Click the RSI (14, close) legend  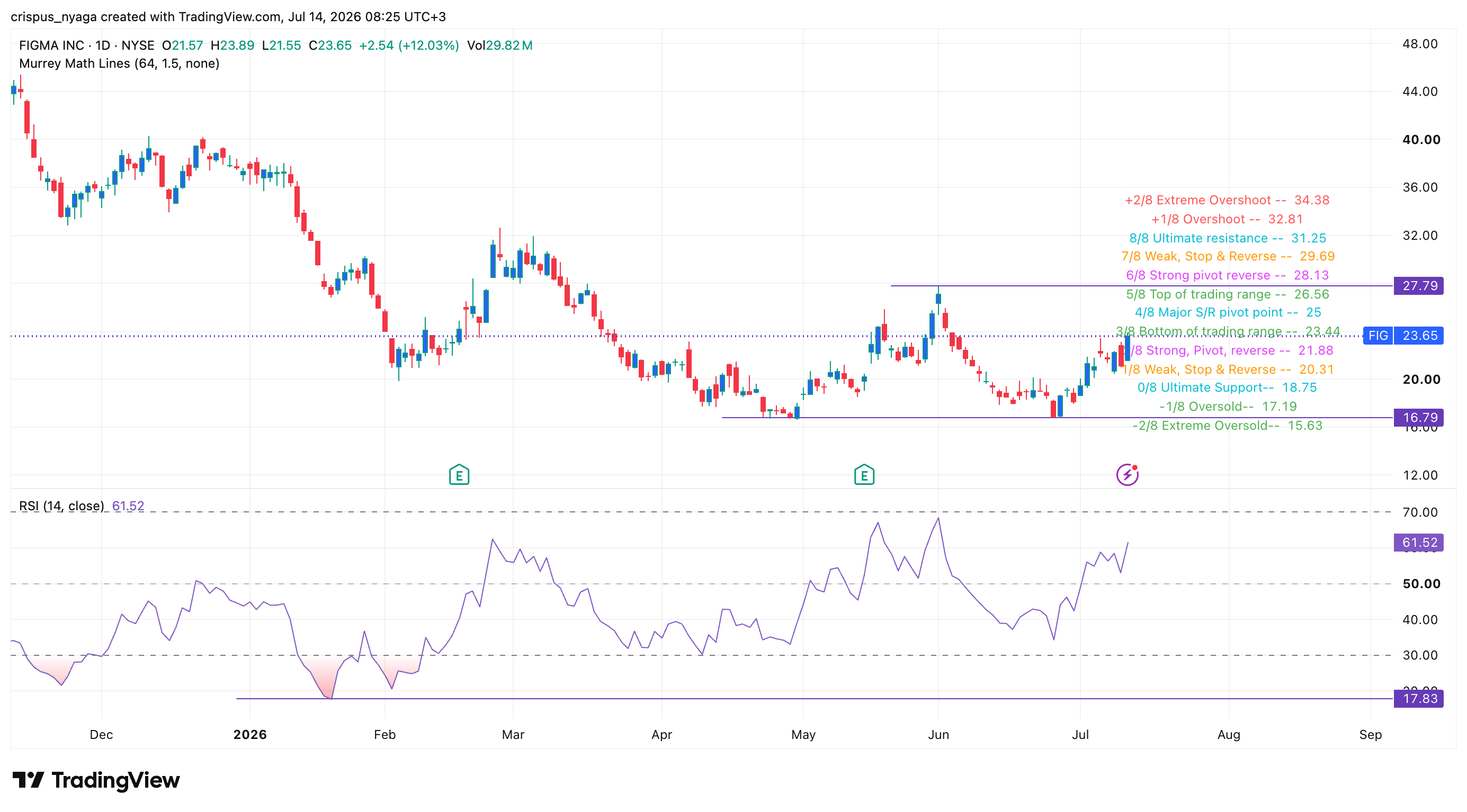[x=61, y=507]
